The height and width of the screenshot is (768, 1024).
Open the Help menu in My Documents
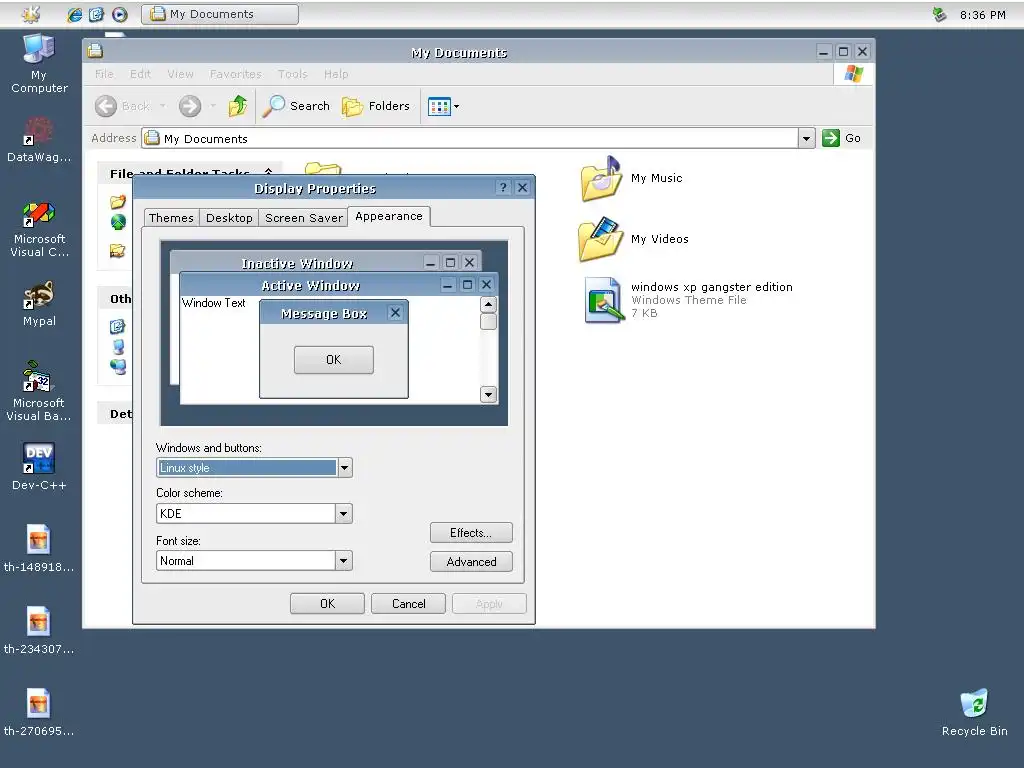[x=336, y=74]
